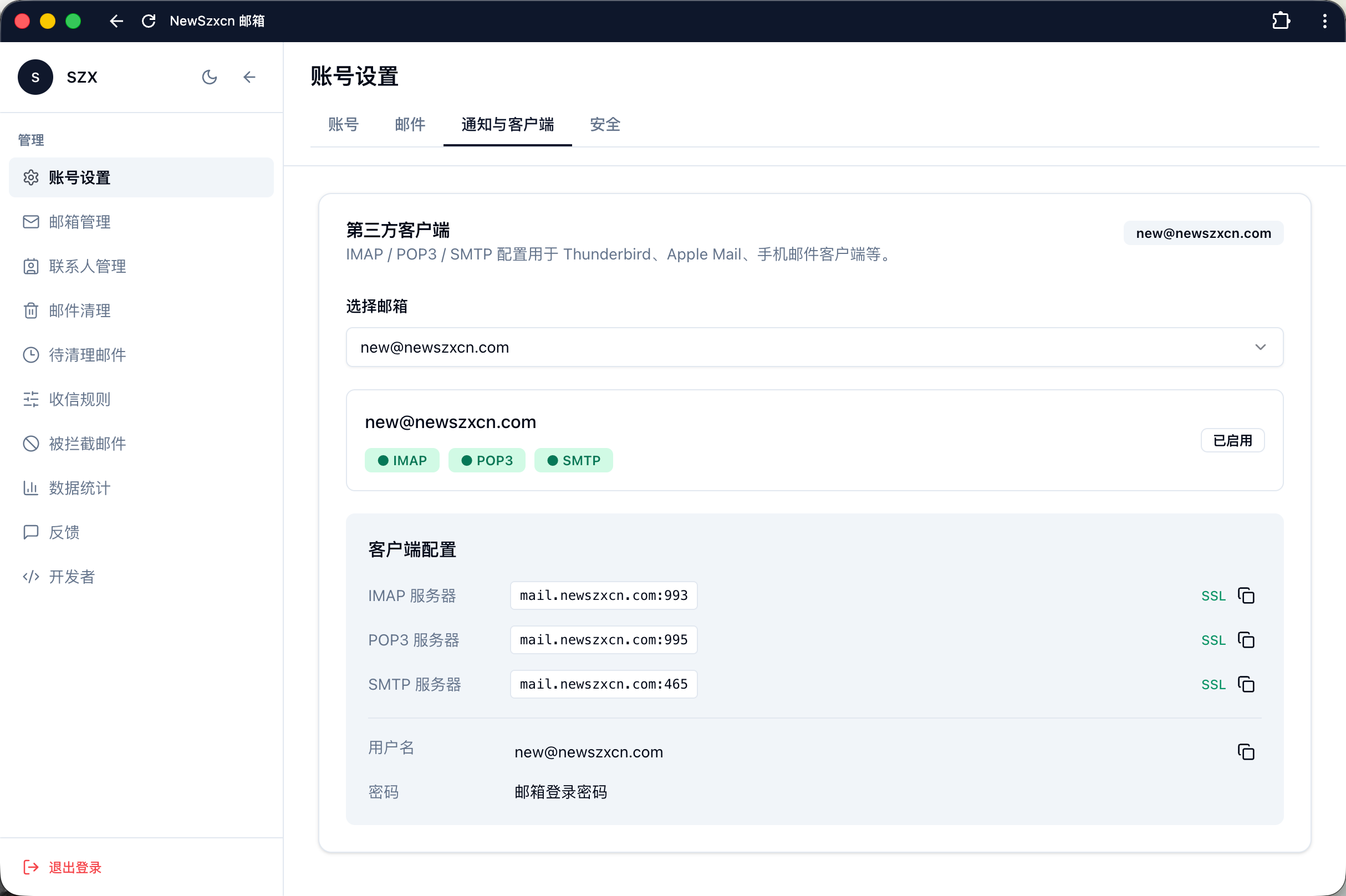Screen dimensions: 1346x896
Task: Open 账号设置 in the sidebar
Action: (141, 178)
